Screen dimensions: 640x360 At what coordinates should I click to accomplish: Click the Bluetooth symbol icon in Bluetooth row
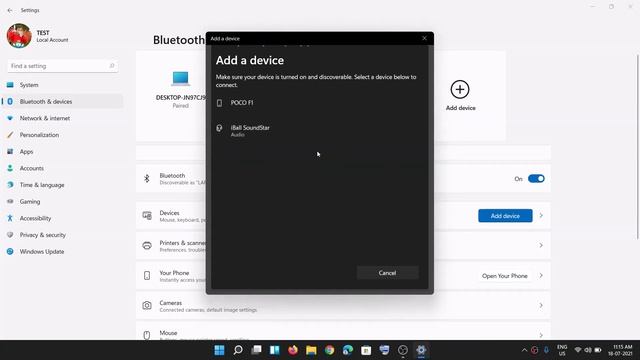[x=147, y=178]
